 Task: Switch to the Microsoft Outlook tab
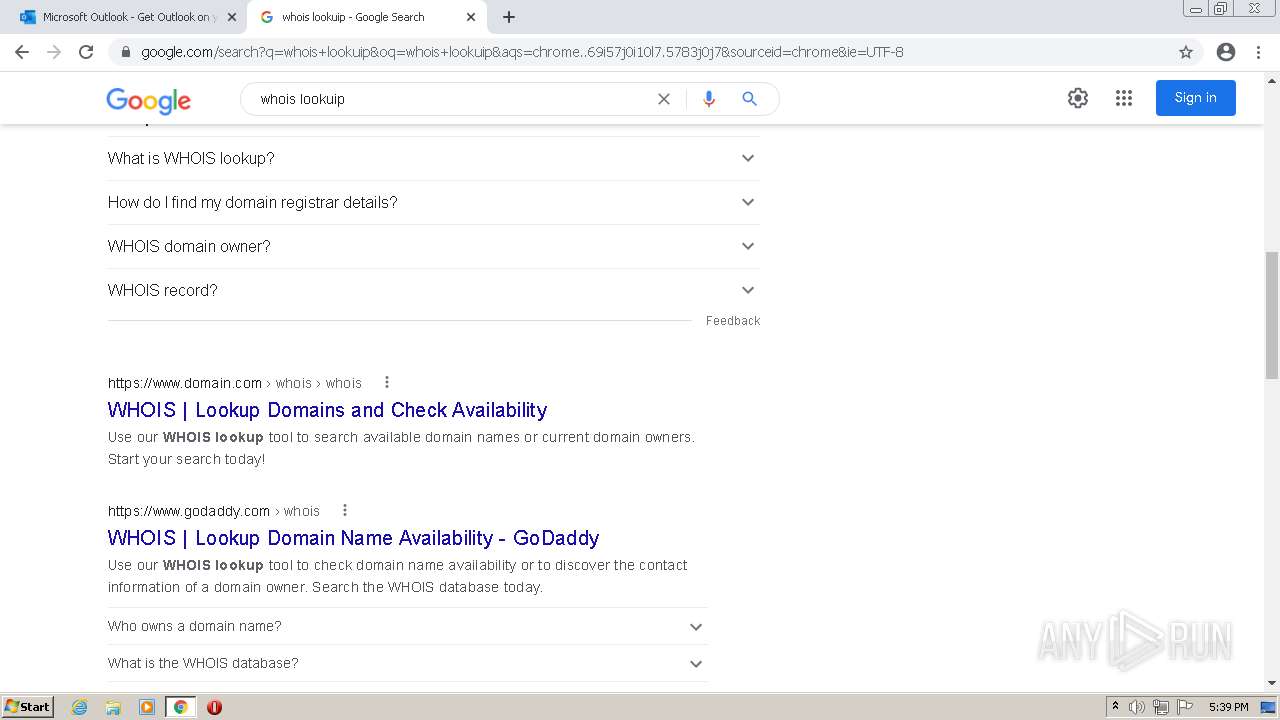pos(126,17)
